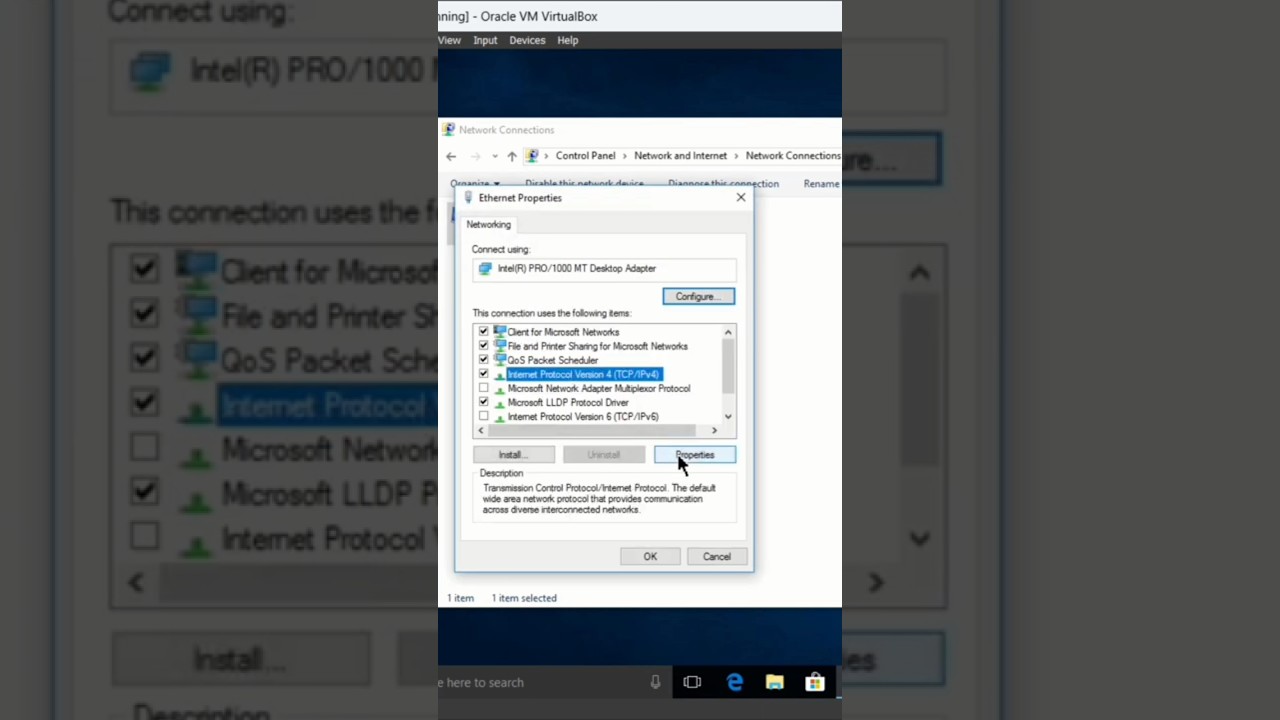Select File and Printer Sharing item
The height and width of the screenshot is (720, 1280).
coord(597,346)
